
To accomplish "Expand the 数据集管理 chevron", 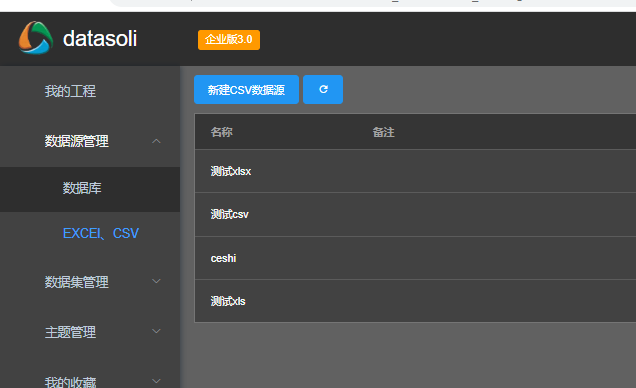I will (x=157, y=281).
